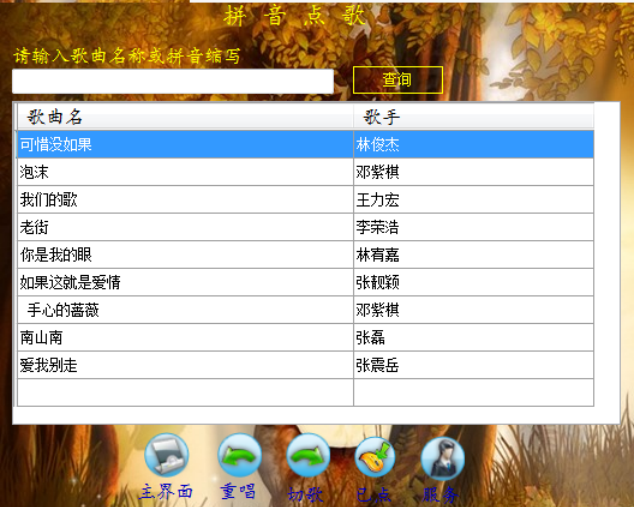Image resolution: width=635 pixels, height=507 pixels.
Task: Click singer cell 王力宏
Action: pyautogui.click(x=473, y=200)
